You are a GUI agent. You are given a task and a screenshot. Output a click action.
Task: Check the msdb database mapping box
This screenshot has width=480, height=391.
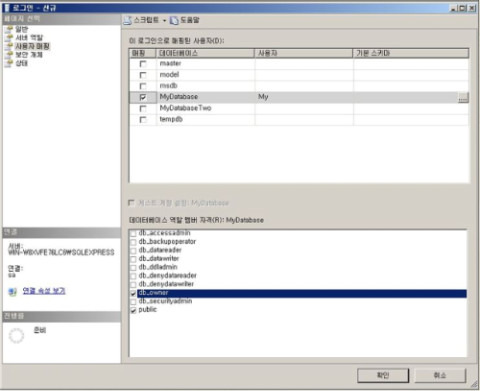pyautogui.click(x=143, y=86)
